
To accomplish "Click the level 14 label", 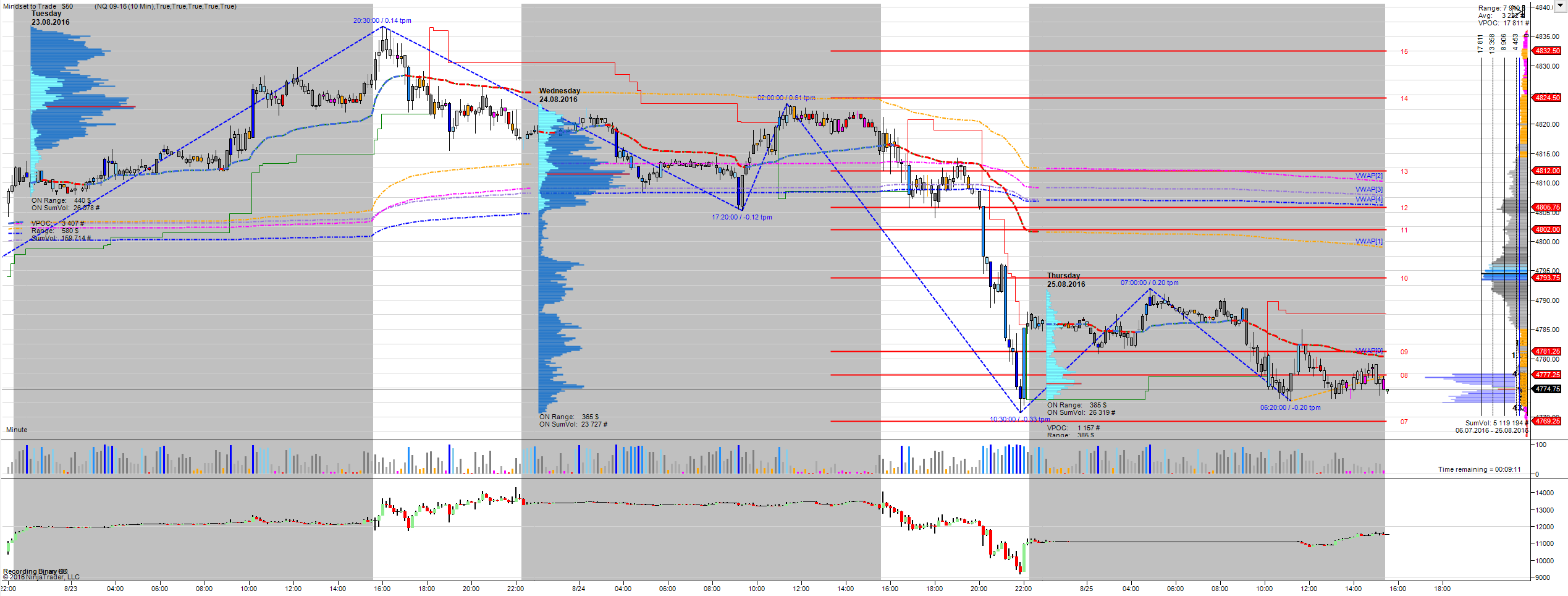I will 1404,98.
